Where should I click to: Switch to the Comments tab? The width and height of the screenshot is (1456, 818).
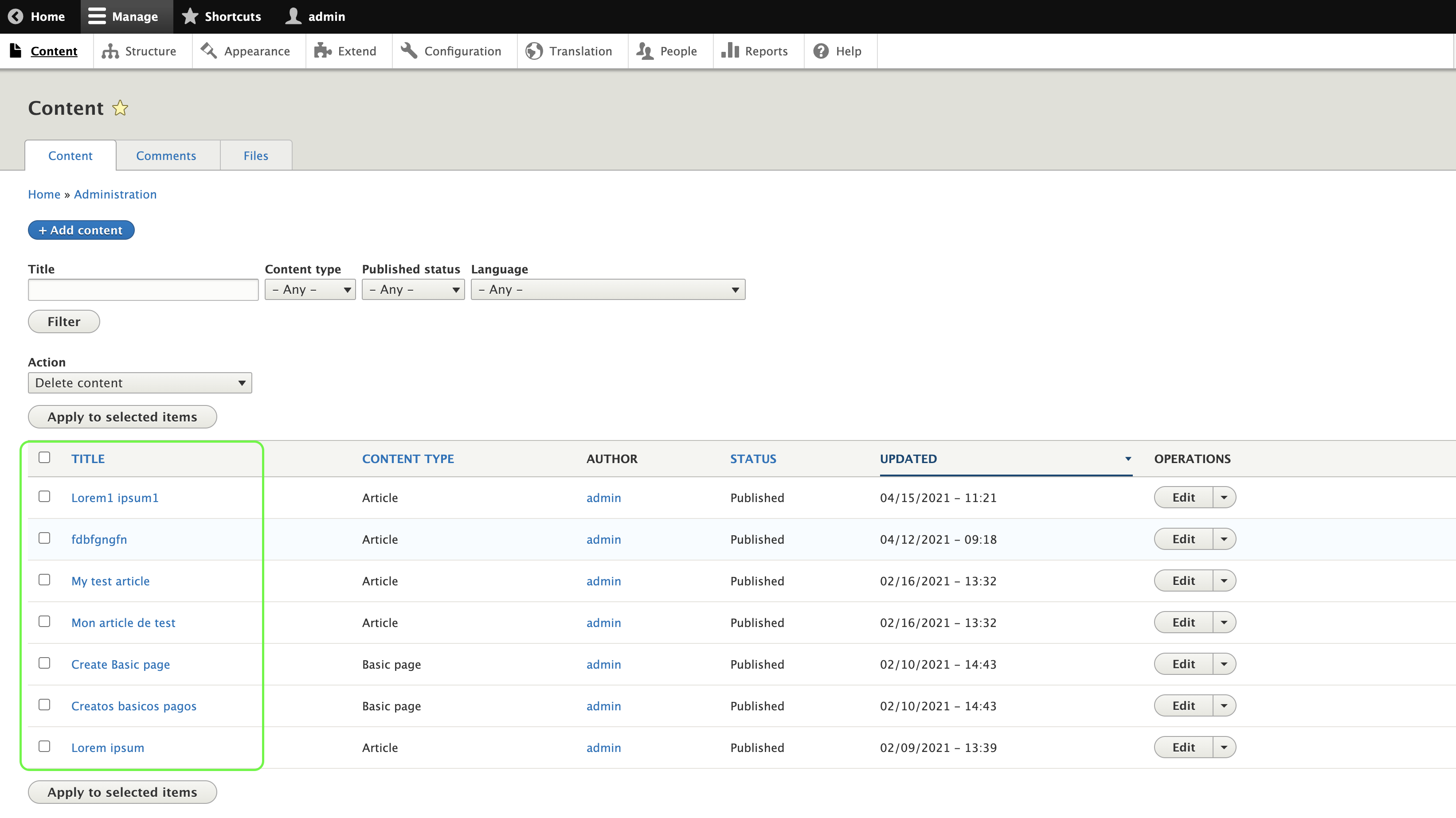pos(166,156)
